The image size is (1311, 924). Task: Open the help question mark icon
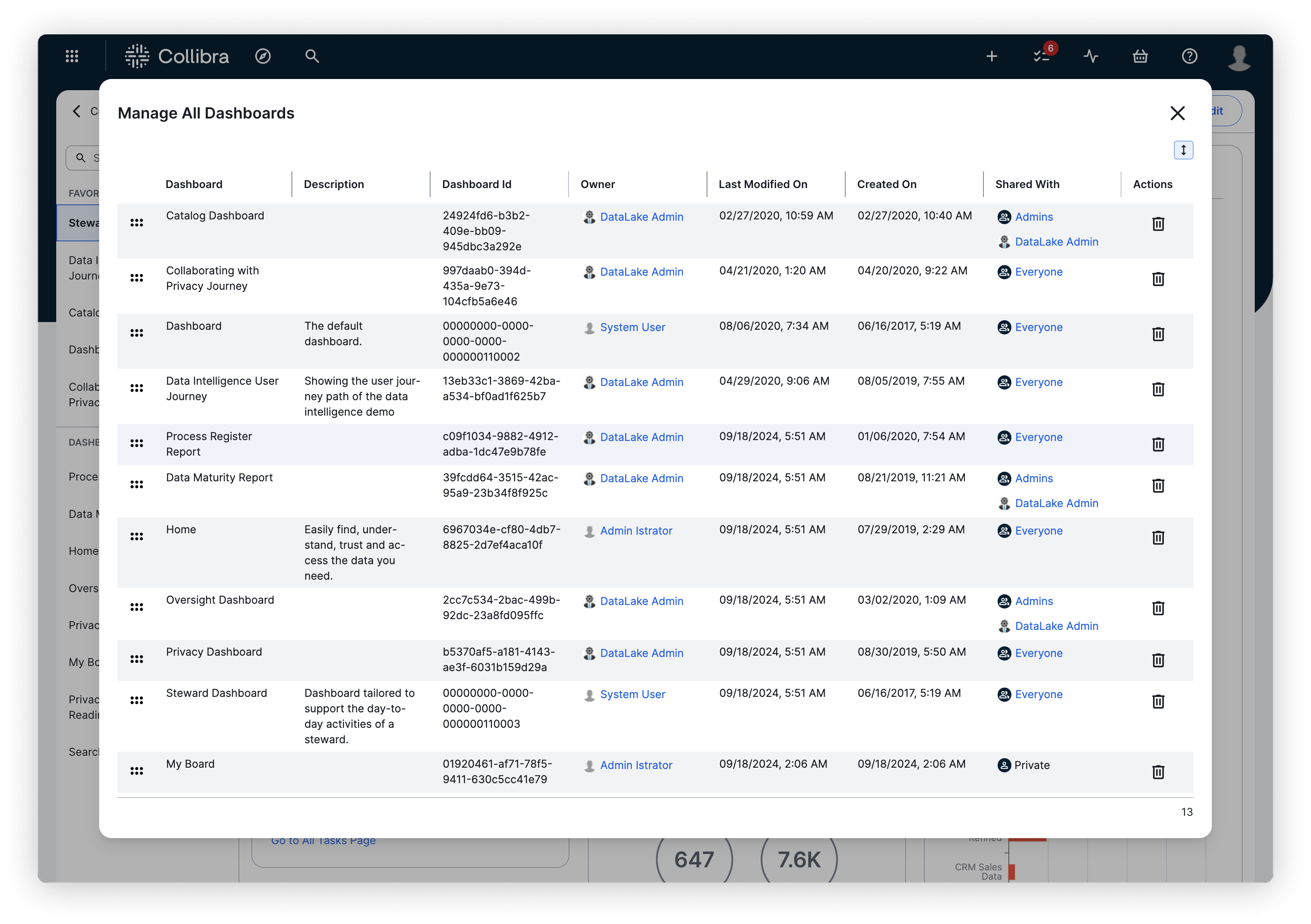(1190, 56)
